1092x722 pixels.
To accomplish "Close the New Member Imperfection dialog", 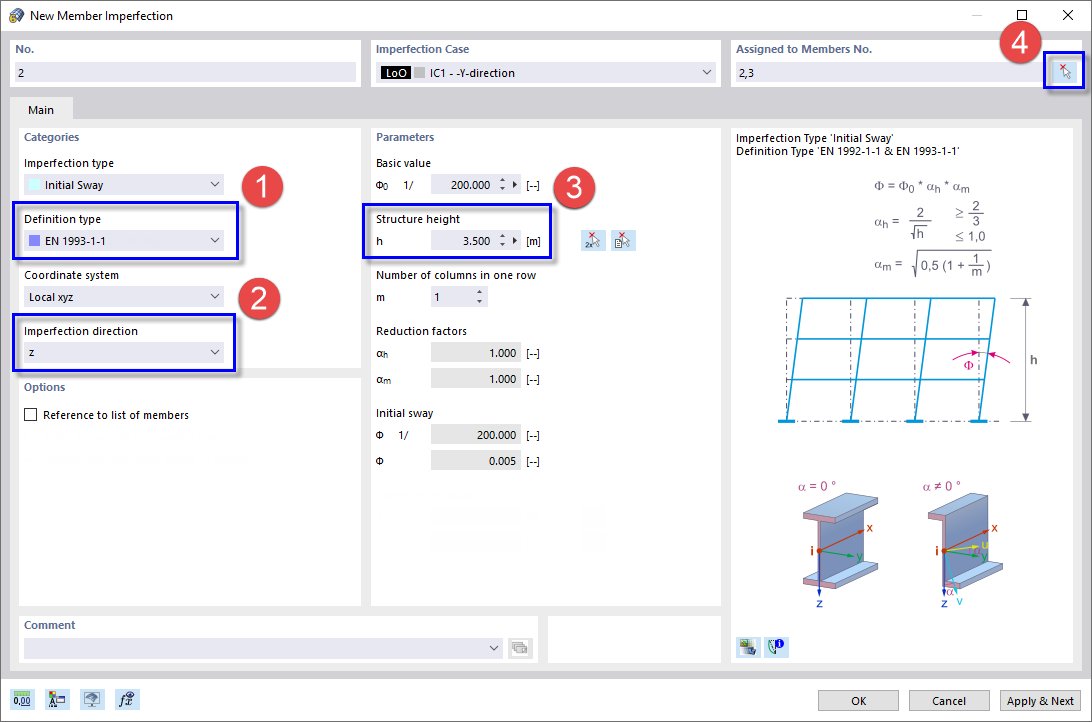I will click(1068, 15).
